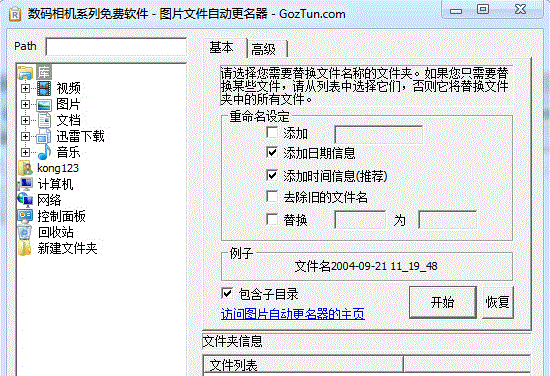Image resolution: width=550 pixels, height=376 pixels.
Task: Click the 新建文件夹 folder icon
Action: [x=25, y=248]
